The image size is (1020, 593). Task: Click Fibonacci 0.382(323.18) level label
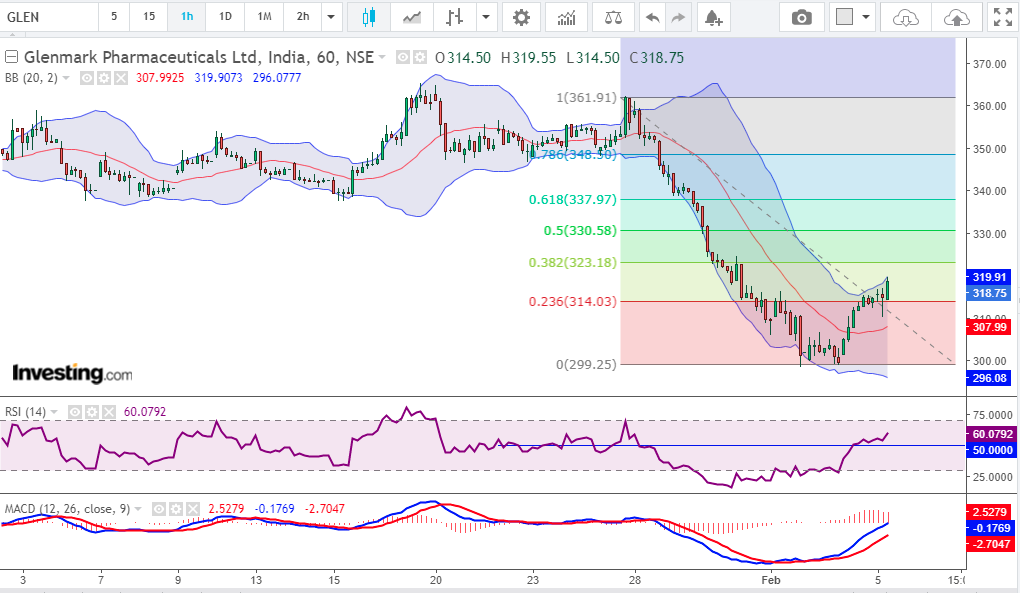[572, 263]
